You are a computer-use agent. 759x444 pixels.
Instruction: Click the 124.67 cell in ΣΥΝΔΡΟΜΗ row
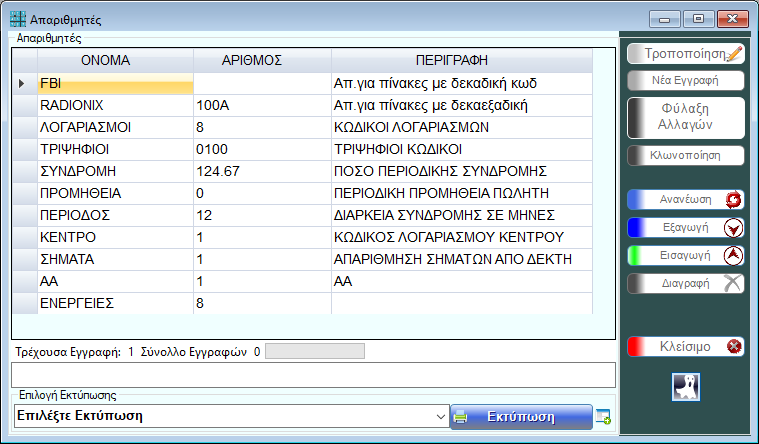(261, 170)
